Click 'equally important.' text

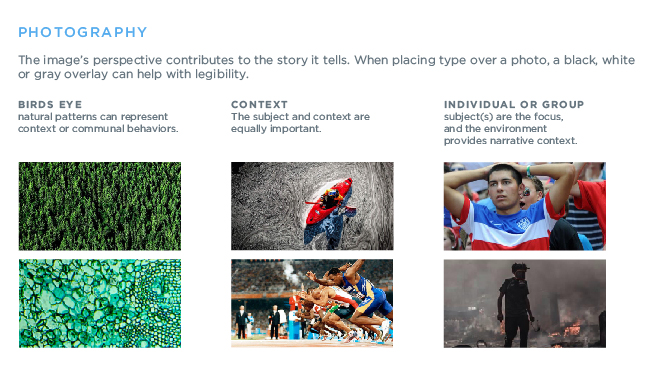276,129
